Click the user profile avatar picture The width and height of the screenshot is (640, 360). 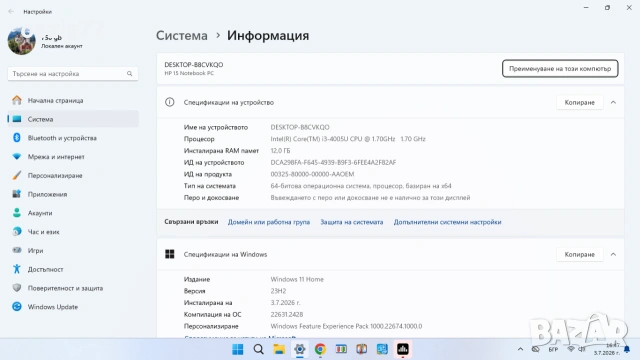click(22, 41)
